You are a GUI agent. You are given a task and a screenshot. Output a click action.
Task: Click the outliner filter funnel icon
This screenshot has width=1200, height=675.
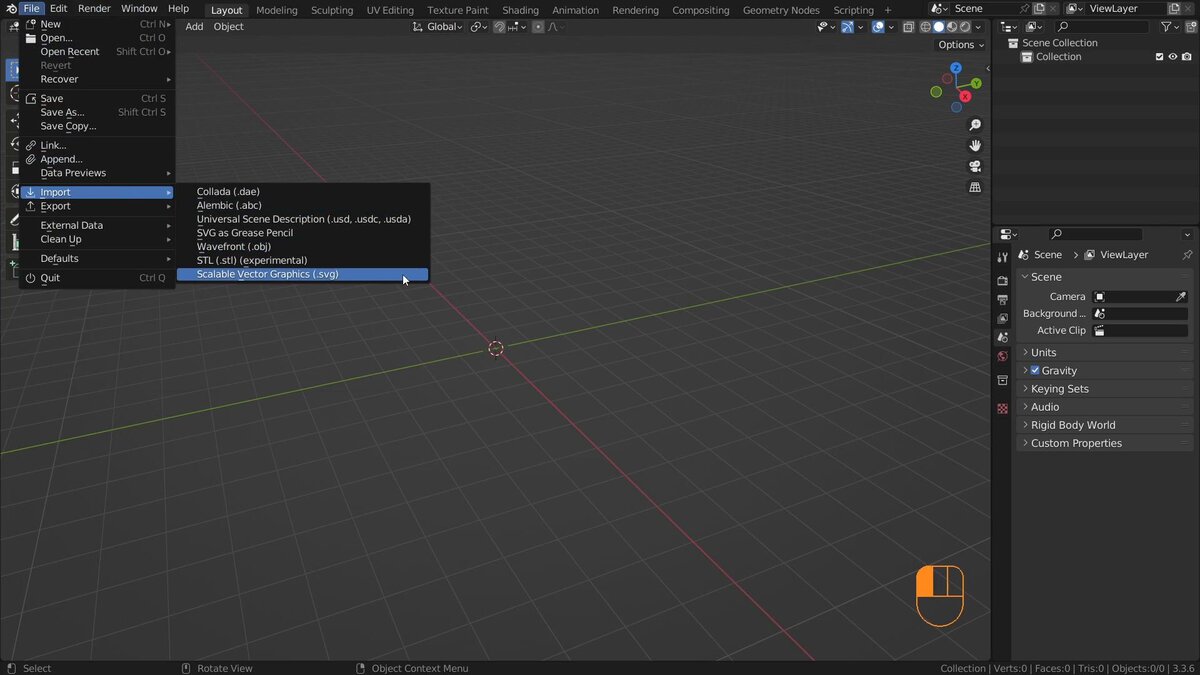[x=1166, y=26]
